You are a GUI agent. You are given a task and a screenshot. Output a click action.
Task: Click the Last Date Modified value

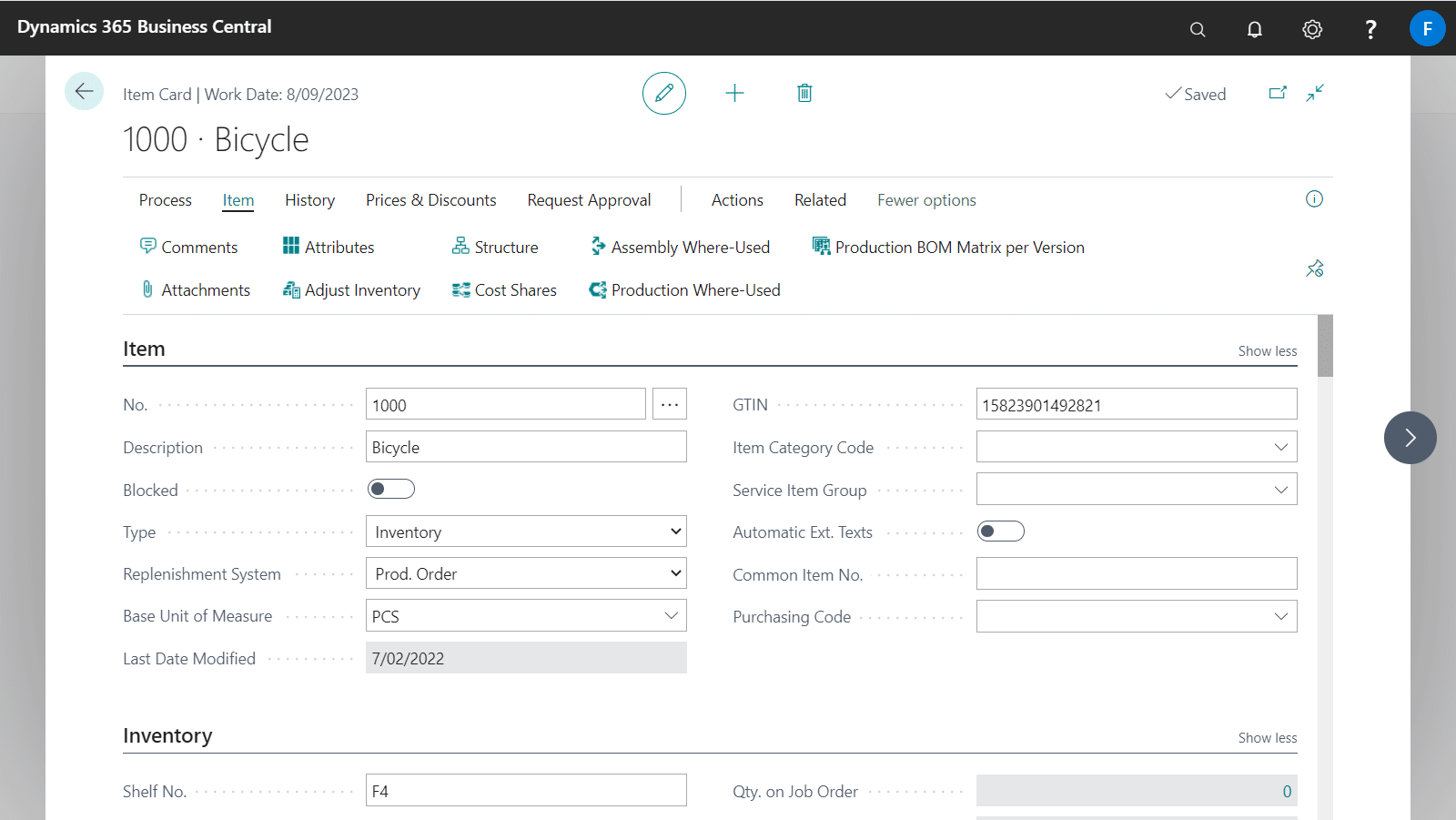coord(526,658)
